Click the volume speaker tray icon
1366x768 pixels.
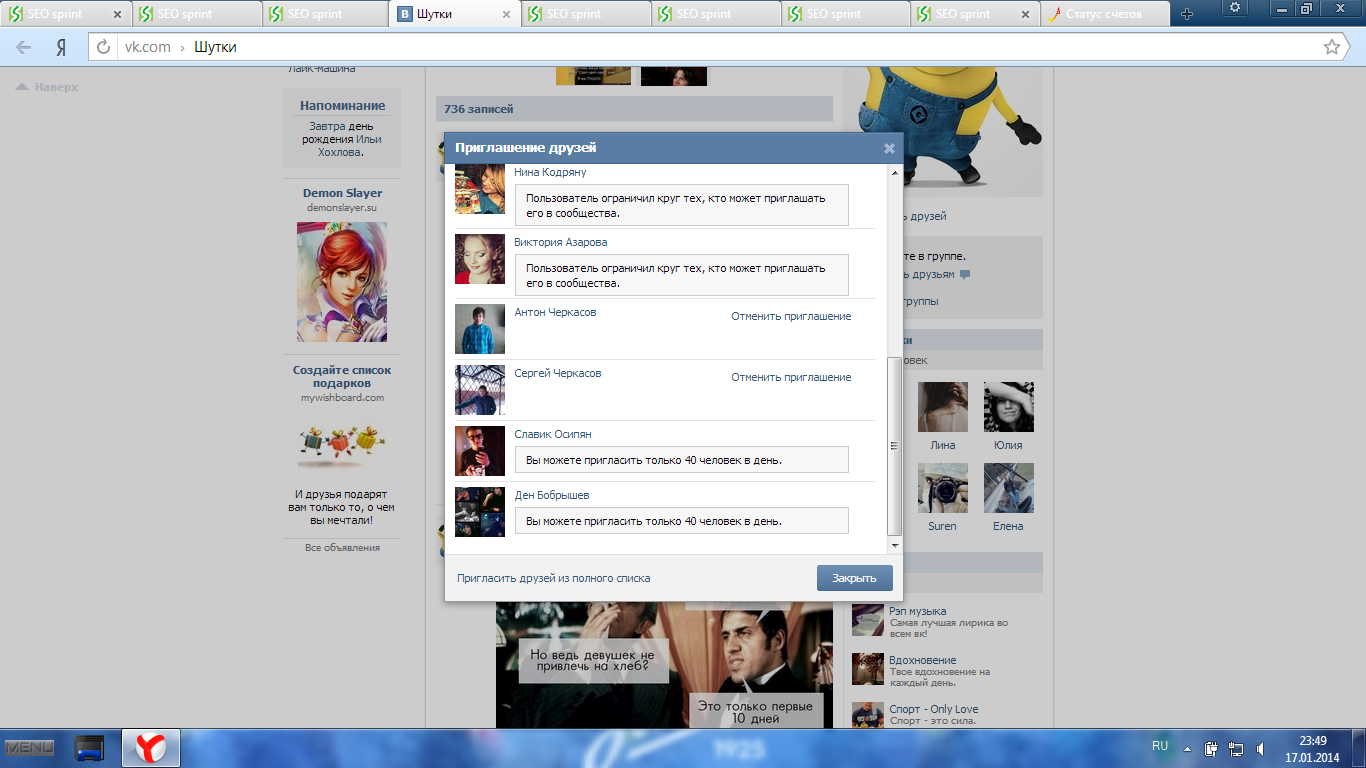click(1263, 748)
